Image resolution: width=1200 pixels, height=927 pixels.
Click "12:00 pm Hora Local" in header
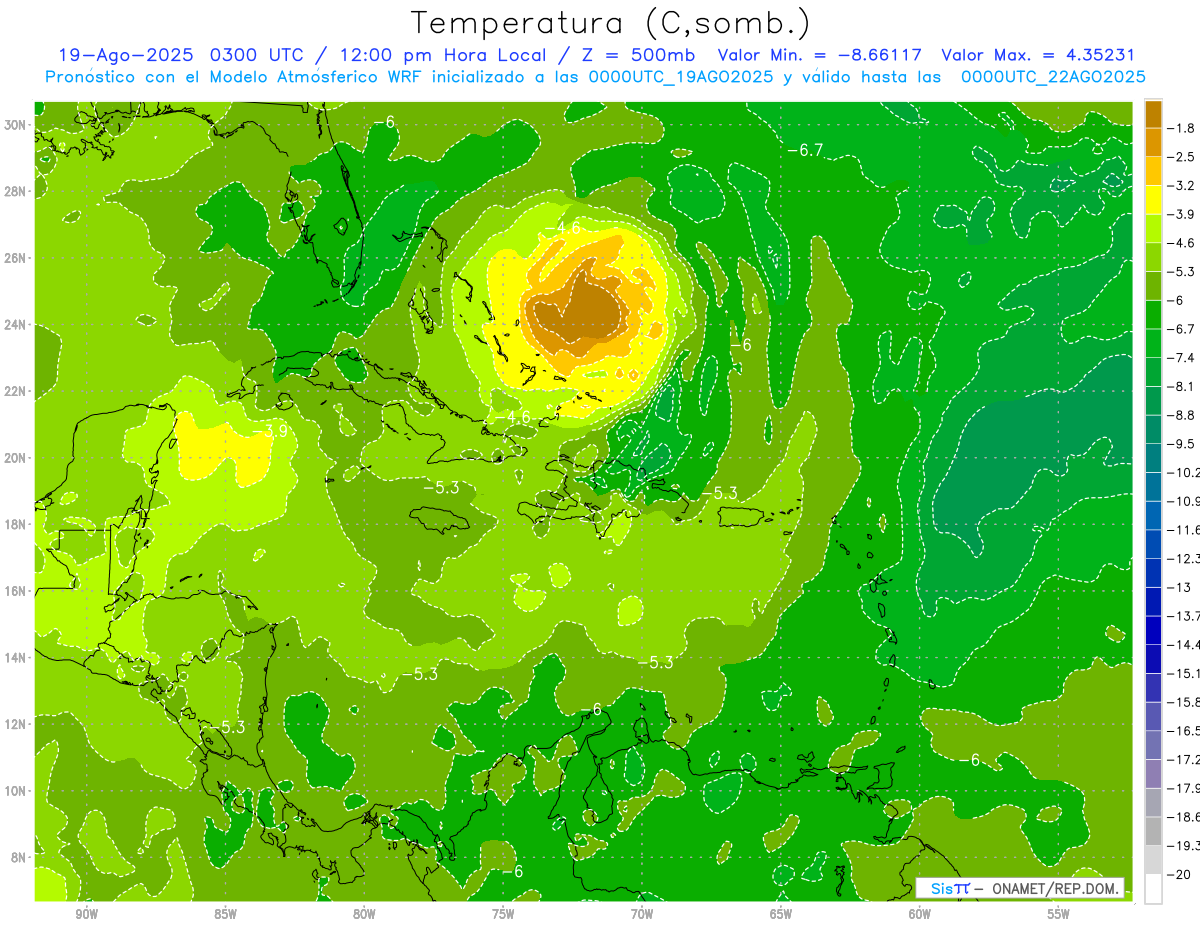click(442, 55)
